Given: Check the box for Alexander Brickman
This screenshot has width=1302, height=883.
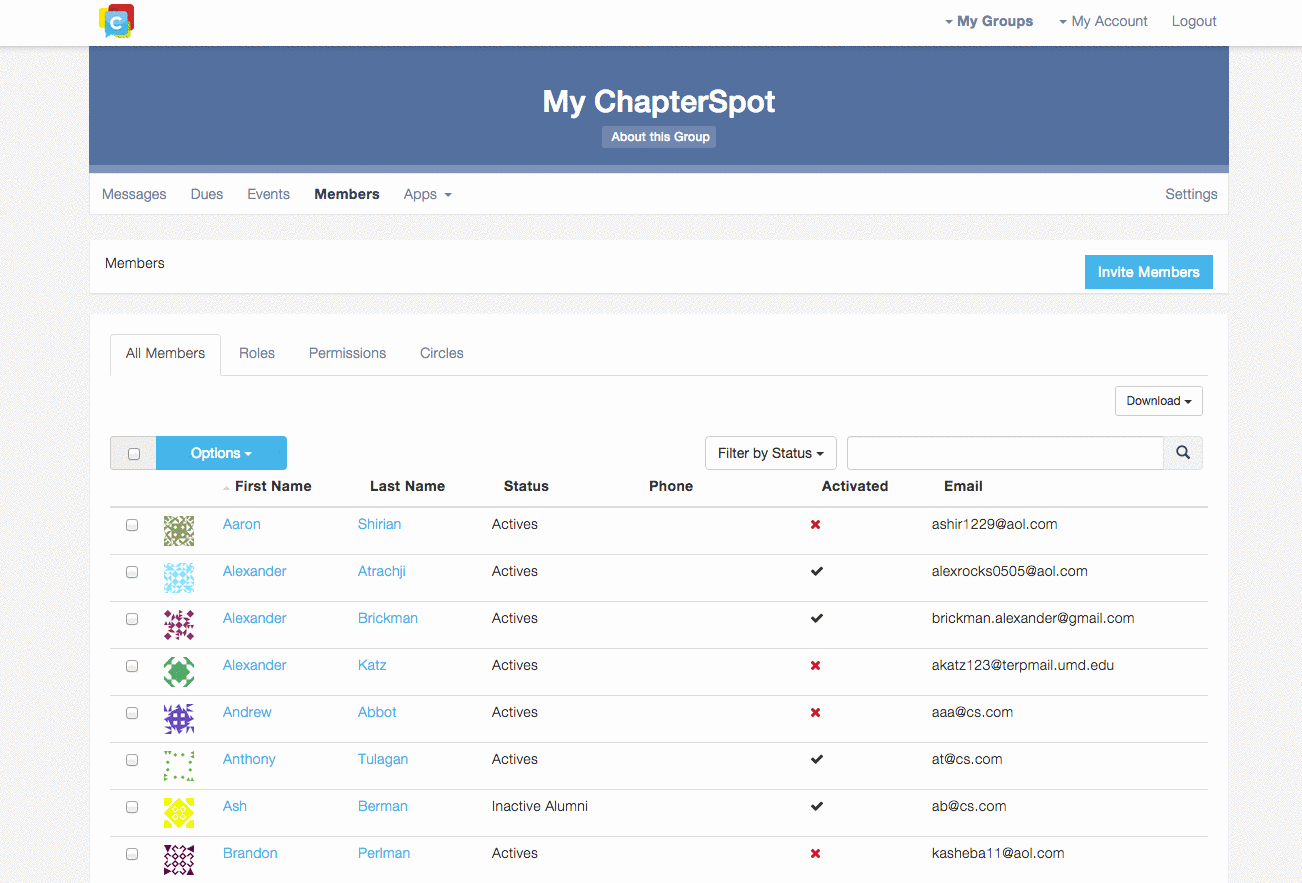Looking at the screenshot, I should (x=132, y=619).
